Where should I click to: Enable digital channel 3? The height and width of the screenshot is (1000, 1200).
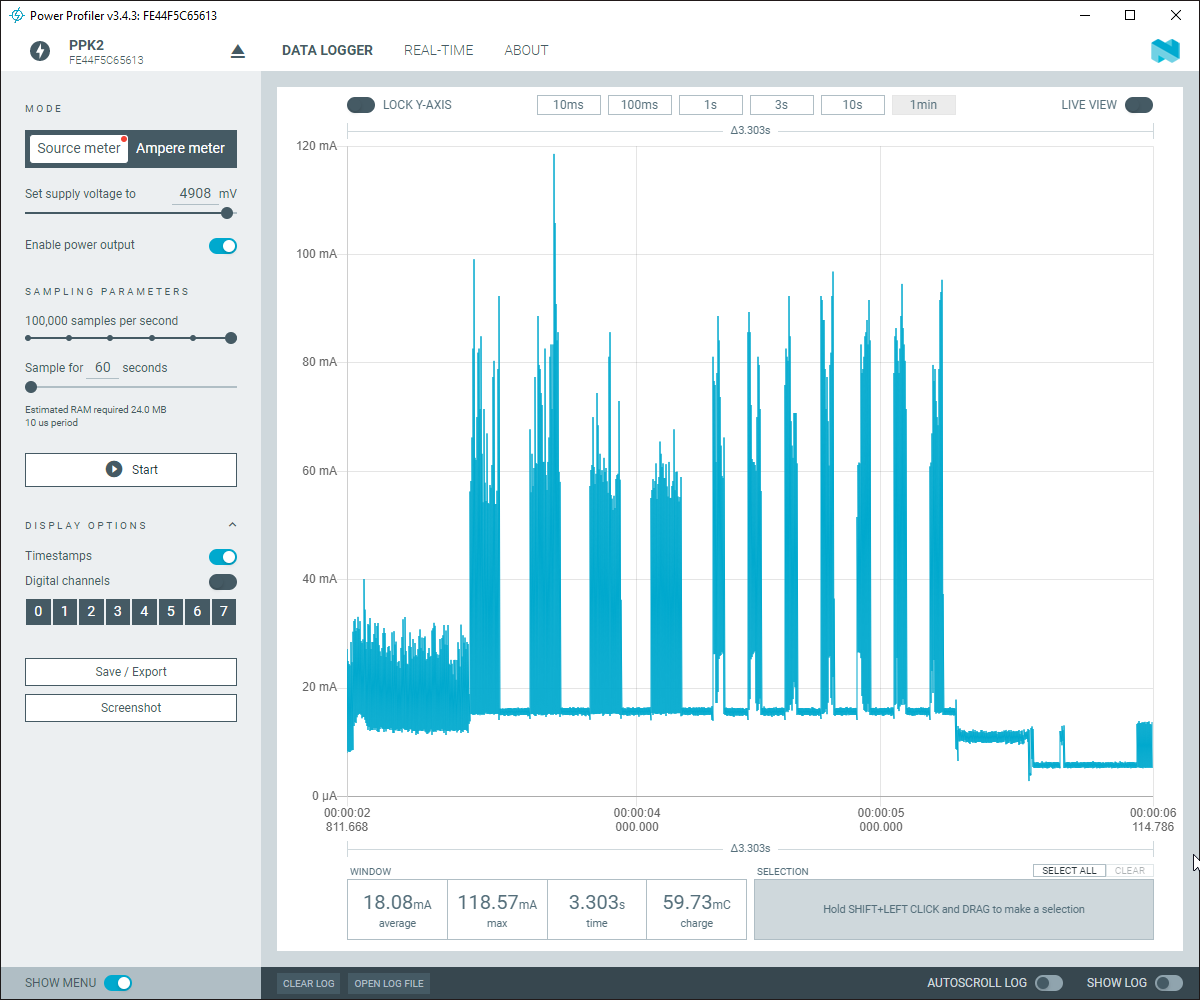tap(117, 611)
